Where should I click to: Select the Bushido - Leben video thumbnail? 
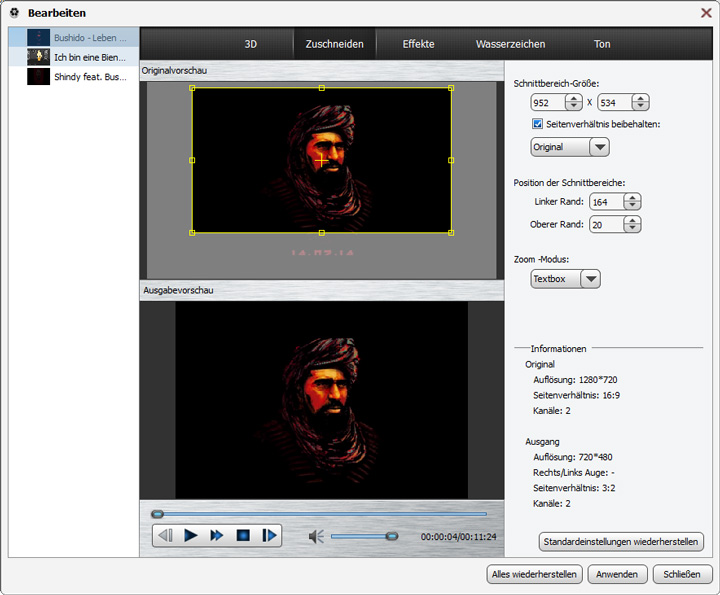[x=39, y=38]
